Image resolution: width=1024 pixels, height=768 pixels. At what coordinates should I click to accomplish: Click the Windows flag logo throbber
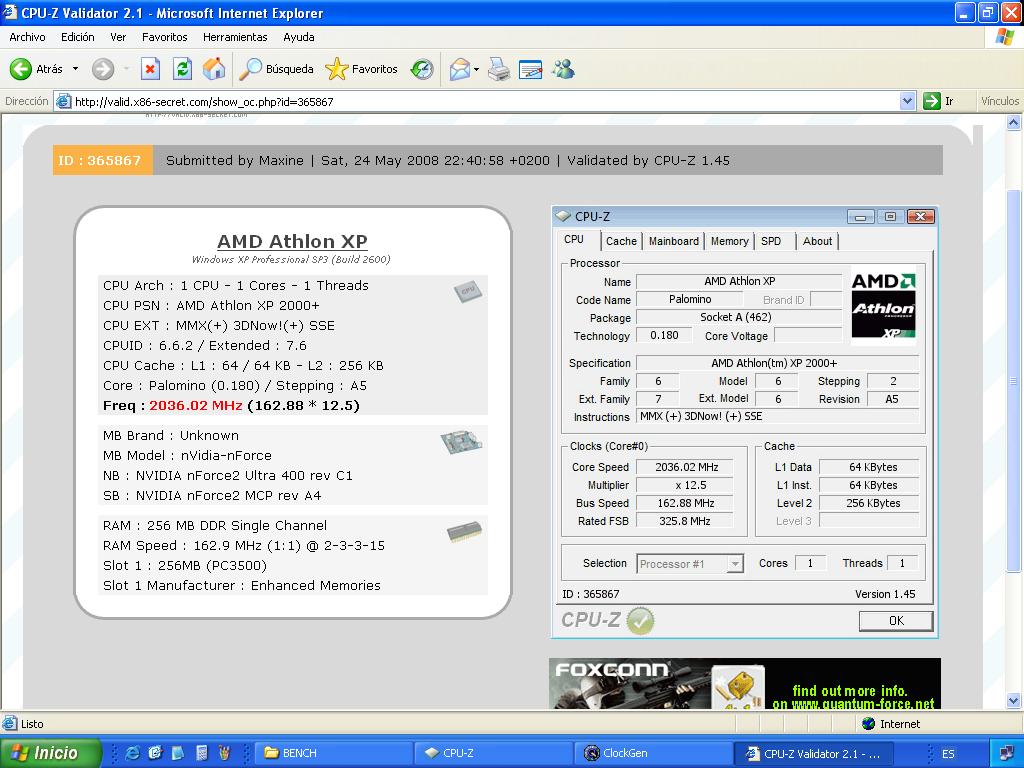[1004, 37]
